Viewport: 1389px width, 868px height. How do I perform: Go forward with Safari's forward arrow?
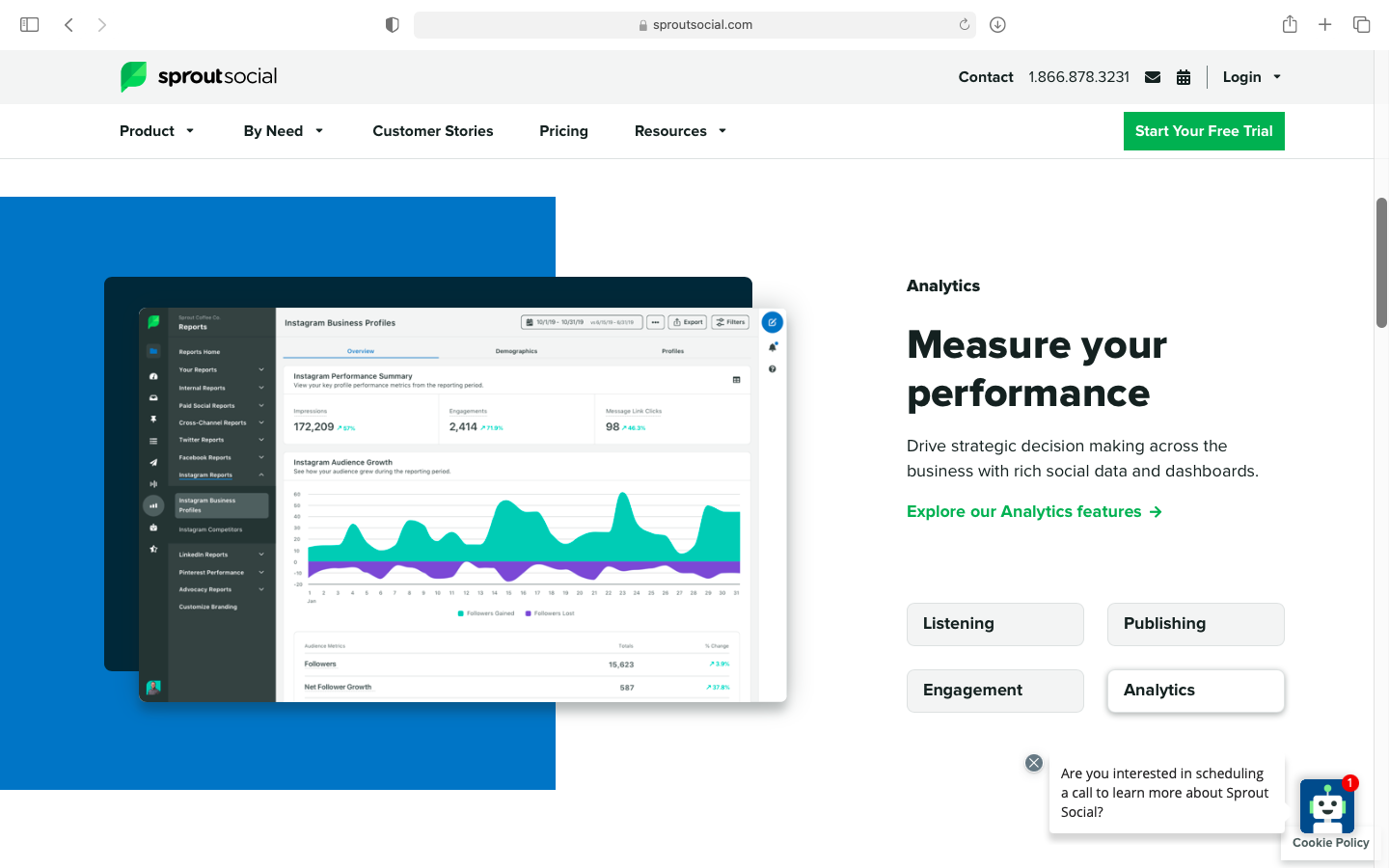click(x=102, y=24)
